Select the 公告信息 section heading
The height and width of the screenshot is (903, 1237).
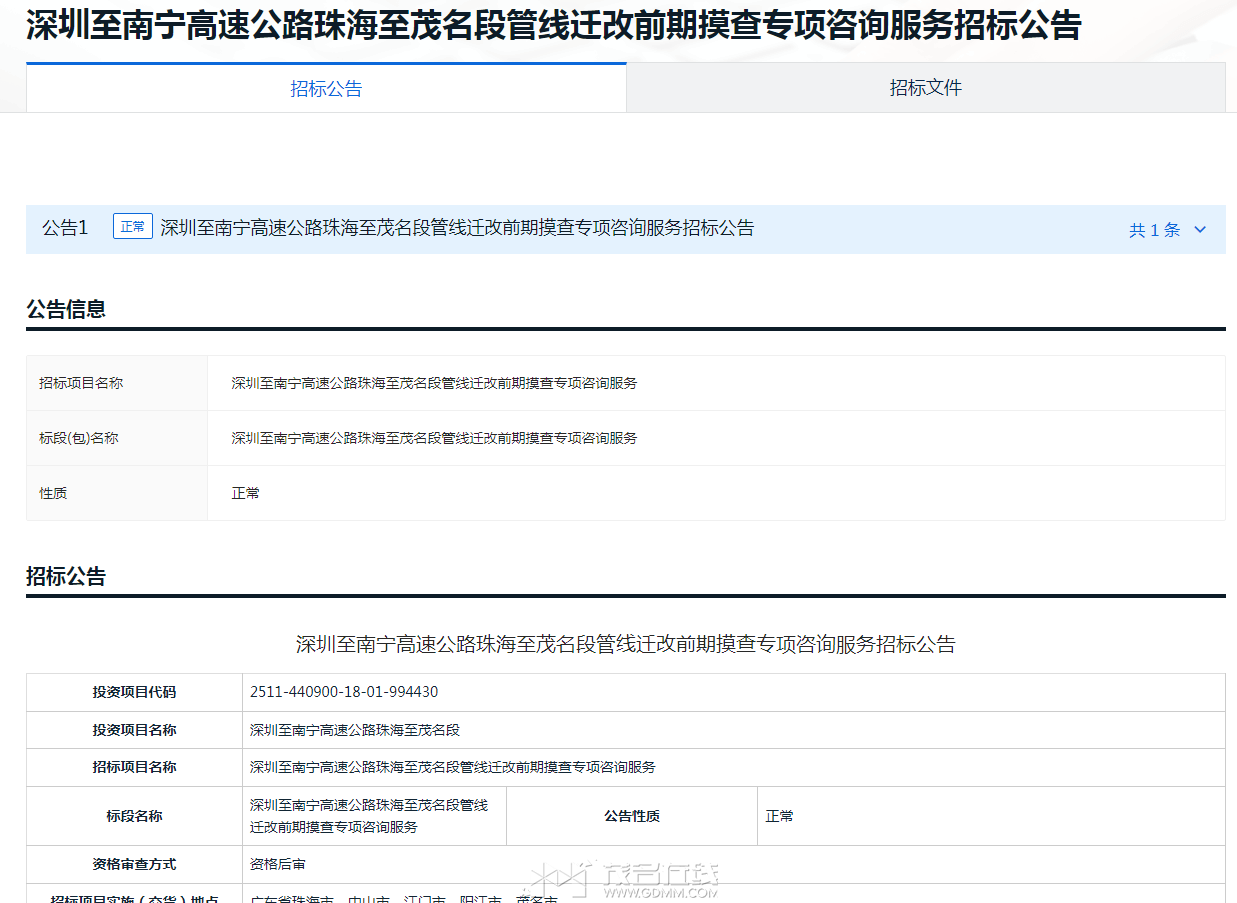tap(66, 309)
